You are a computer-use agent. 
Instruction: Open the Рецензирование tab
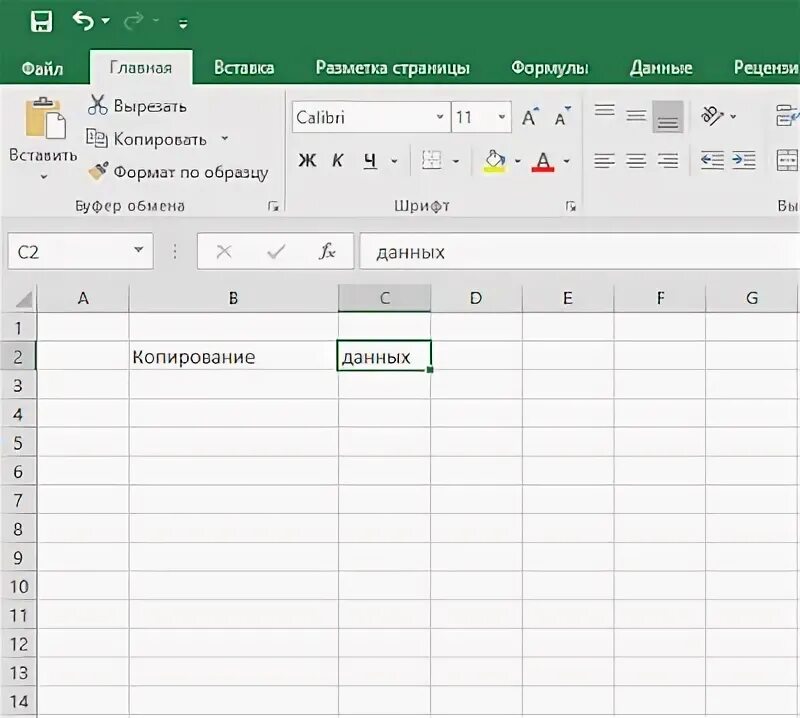tap(766, 67)
